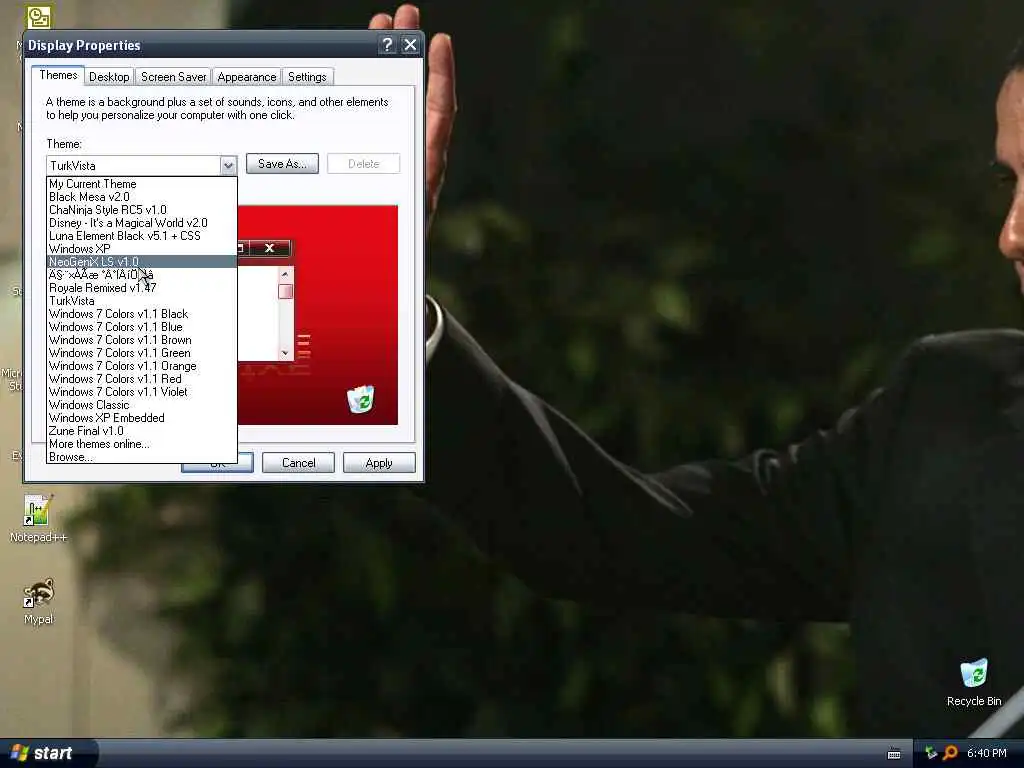
Task: Choose Windows 7 Colors v1.1 Brown
Action: pos(142,340)
